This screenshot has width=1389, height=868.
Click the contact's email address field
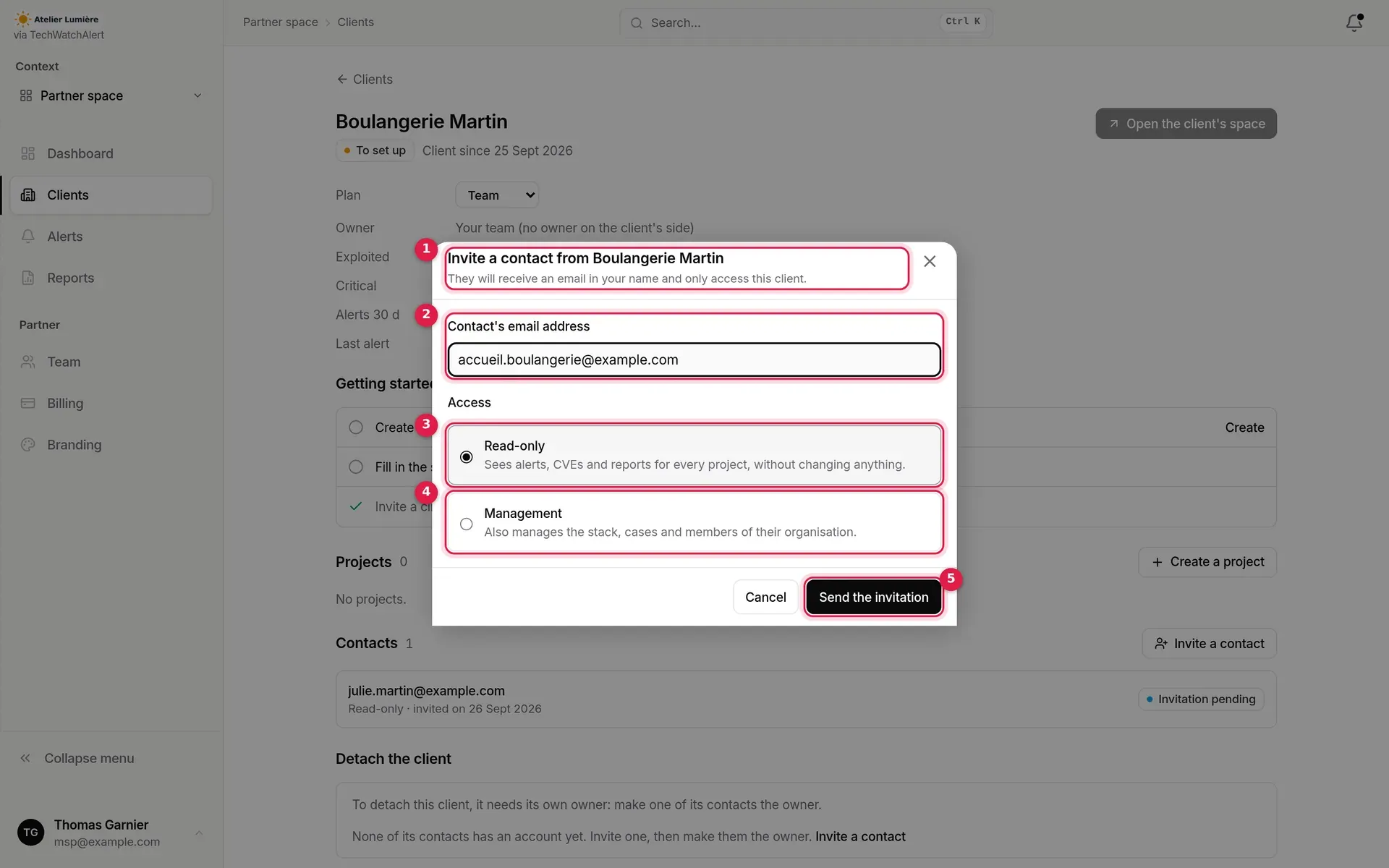694,359
